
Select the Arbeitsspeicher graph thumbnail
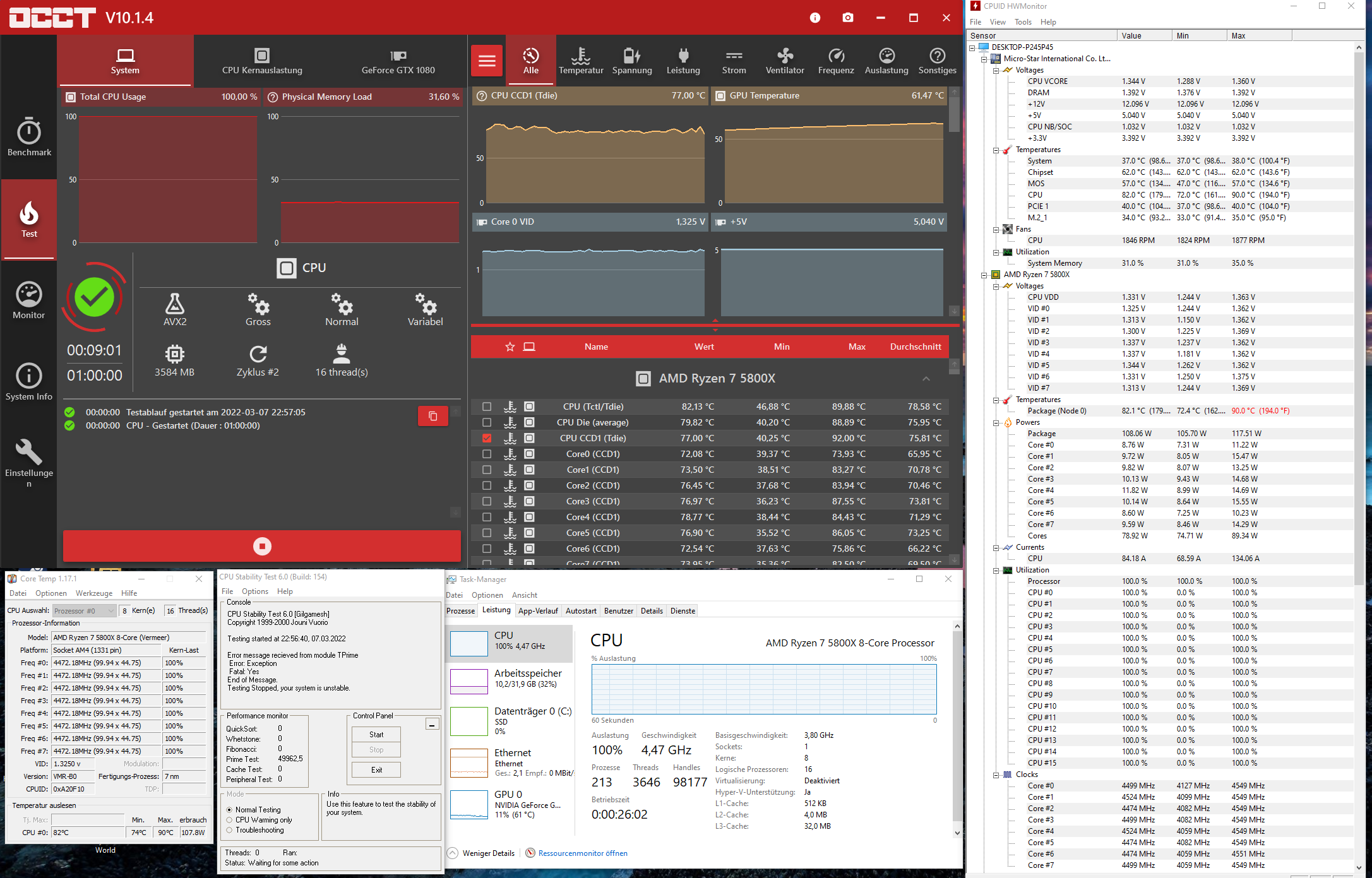(469, 680)
